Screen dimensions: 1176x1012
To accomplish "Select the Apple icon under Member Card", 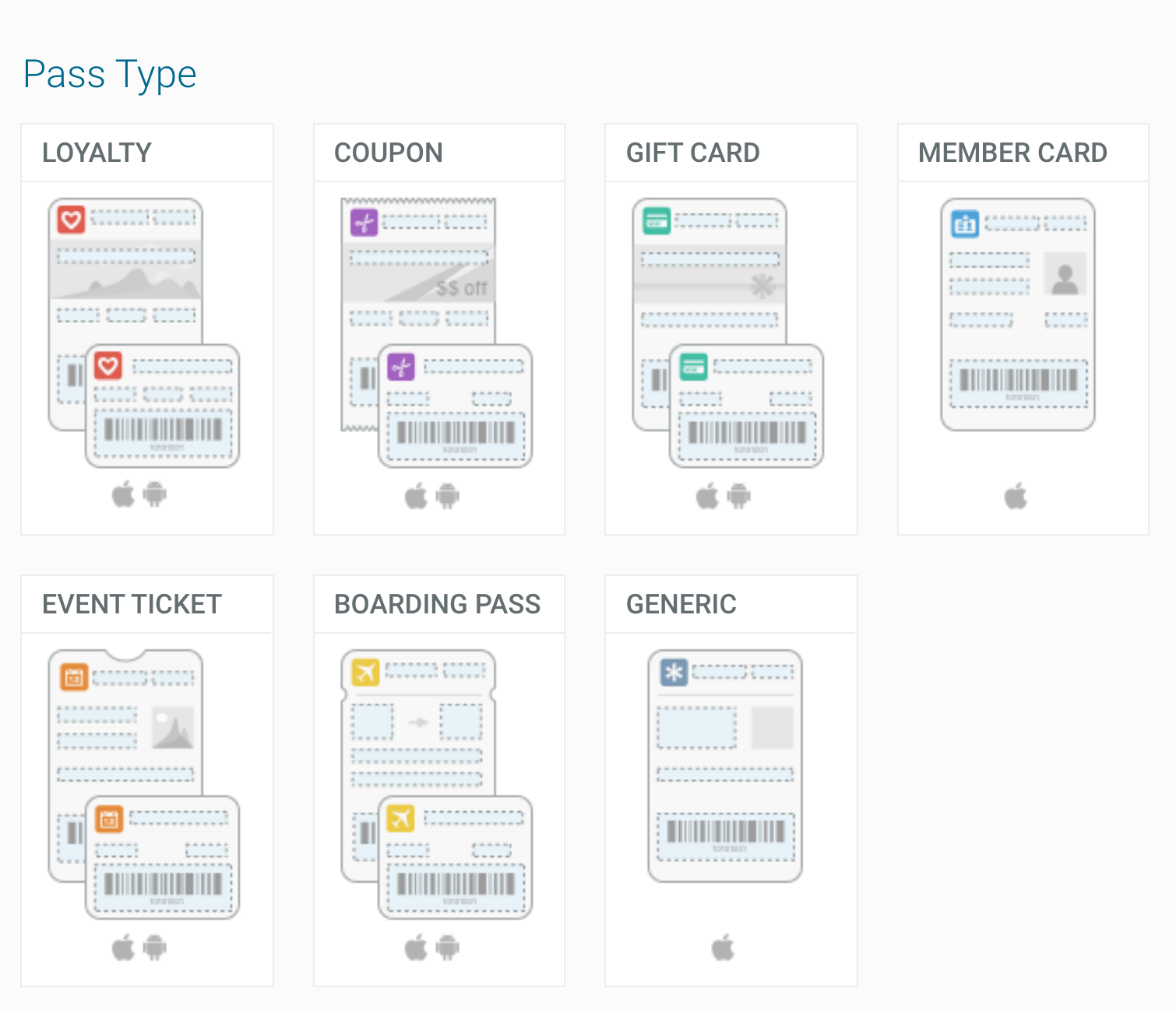I will pyautogui.click(x=1016, y=494).
